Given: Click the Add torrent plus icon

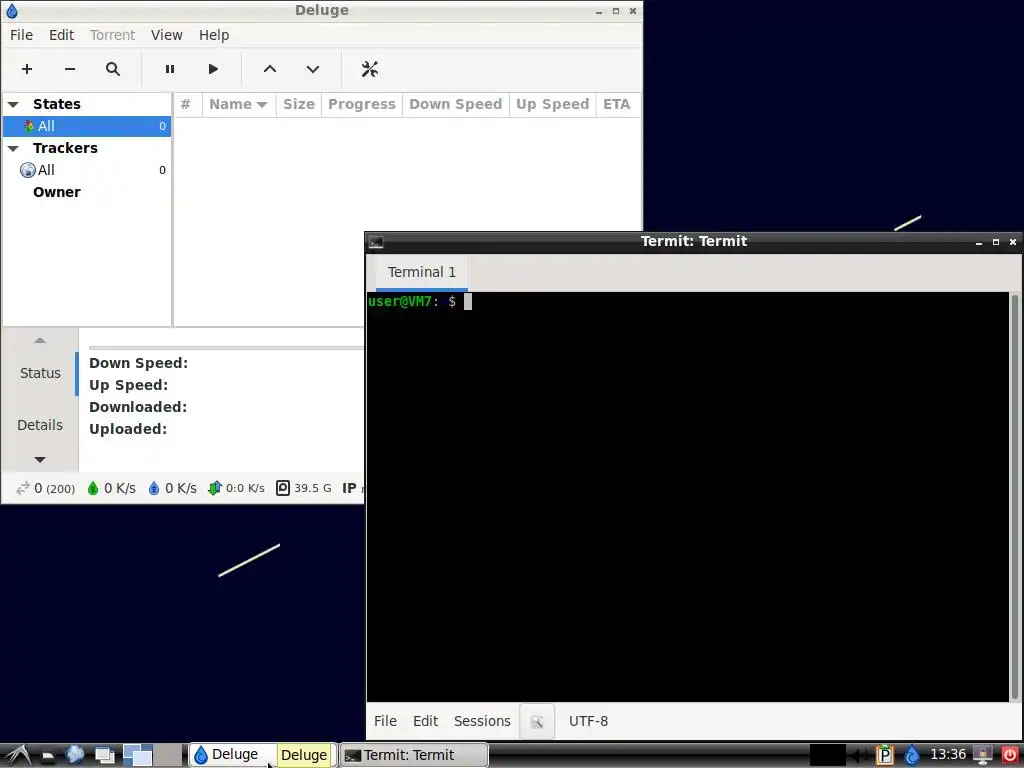Looking at the screenshot, I should coord(27,69).
